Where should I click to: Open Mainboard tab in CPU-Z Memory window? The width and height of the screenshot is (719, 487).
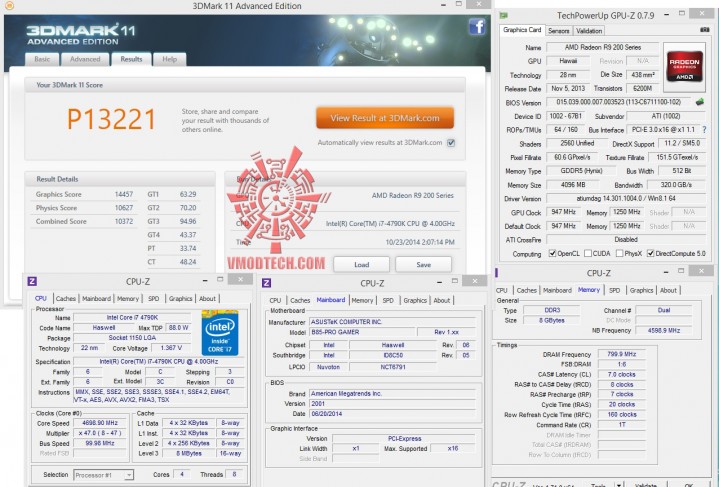557,290
